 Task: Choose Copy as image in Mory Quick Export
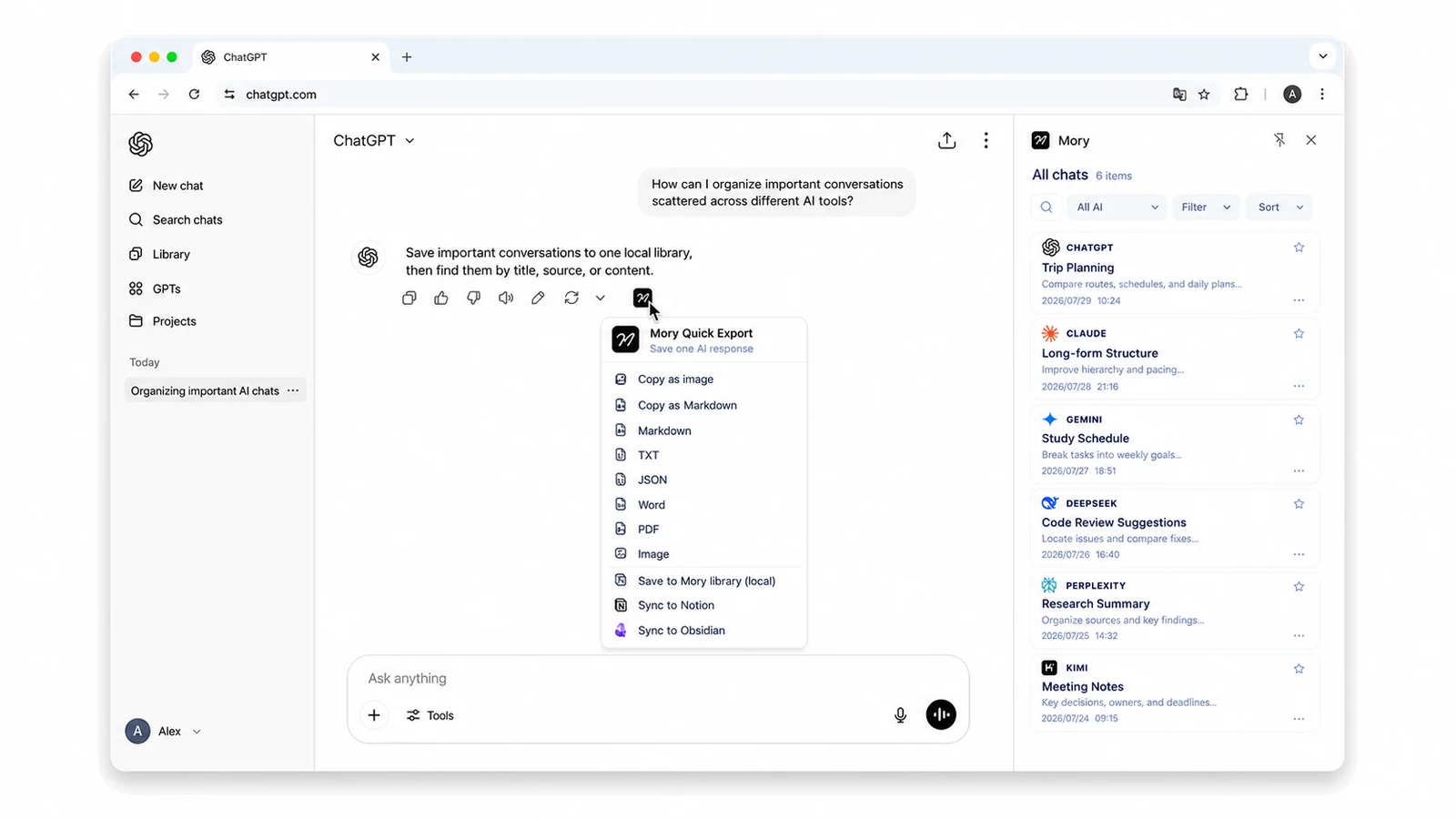click(703, 379)
